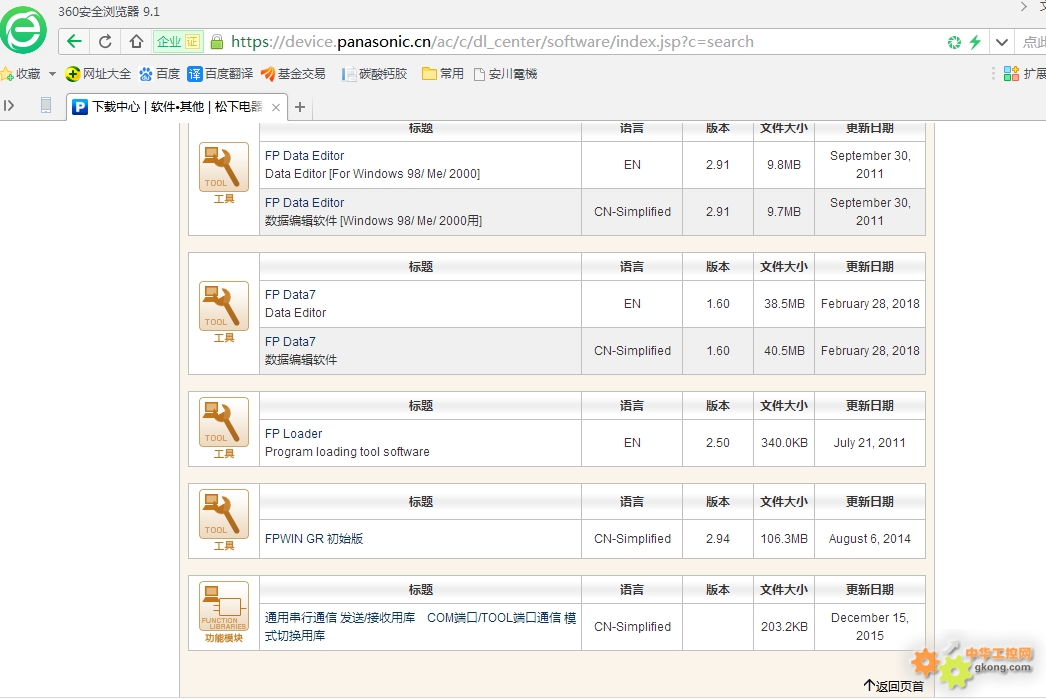The height and width of the screenshot is (699, 1046).
Task: Click the July 21, 2011 date cell
Action: tap(870, 442)
